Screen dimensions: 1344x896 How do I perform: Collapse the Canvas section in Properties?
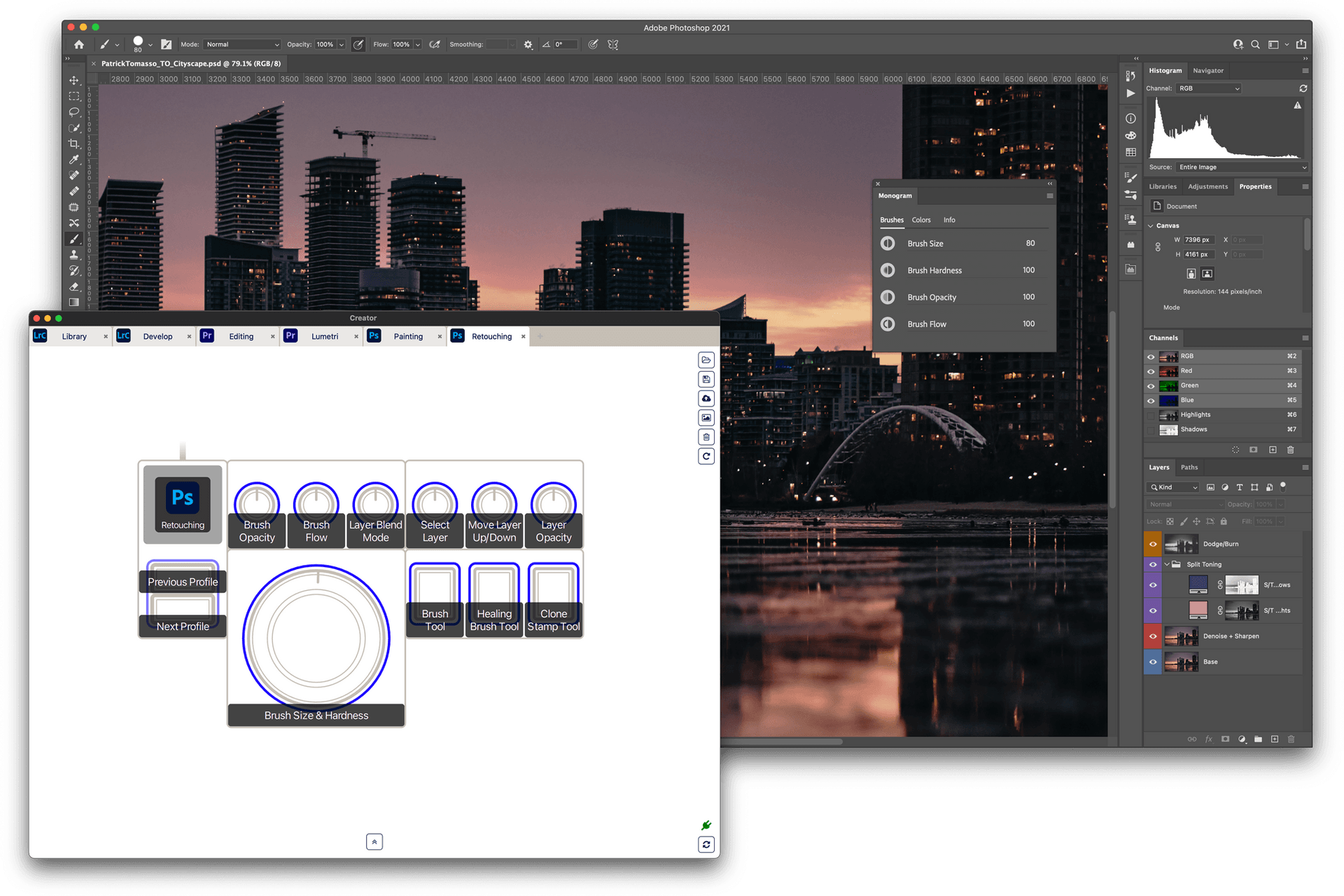tap(1150, 225)
